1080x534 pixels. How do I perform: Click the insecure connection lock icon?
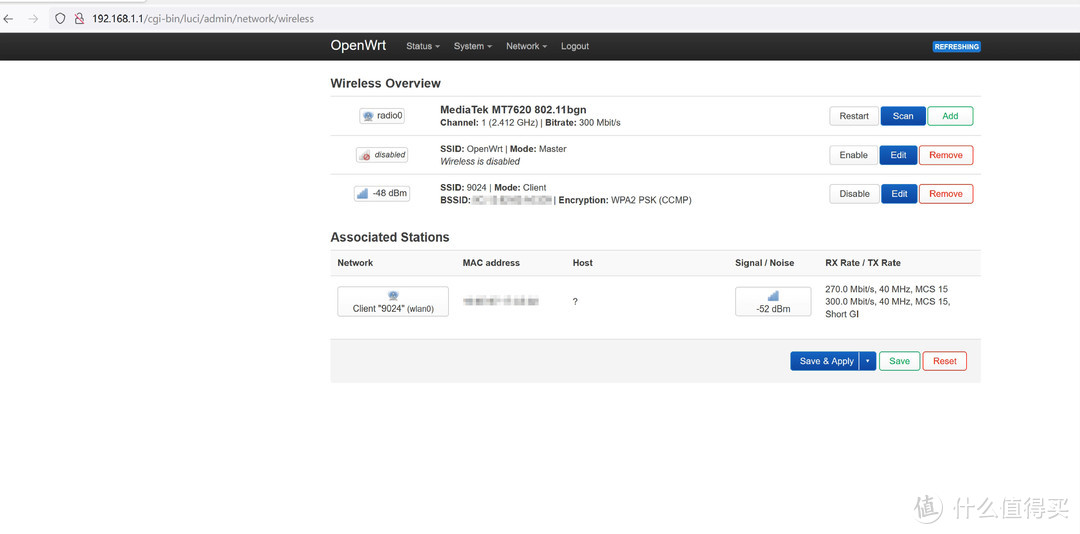coord(78,18)
